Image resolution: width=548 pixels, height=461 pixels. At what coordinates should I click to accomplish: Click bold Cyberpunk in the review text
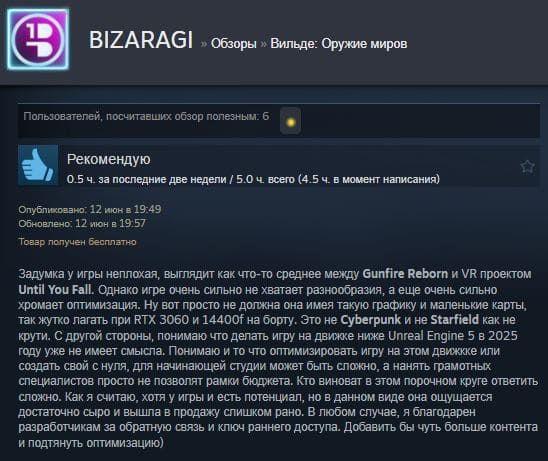[370, 320]
